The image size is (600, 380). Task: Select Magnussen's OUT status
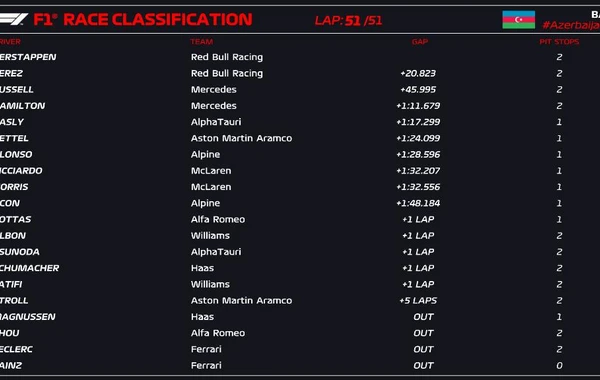tap(423, 317)
